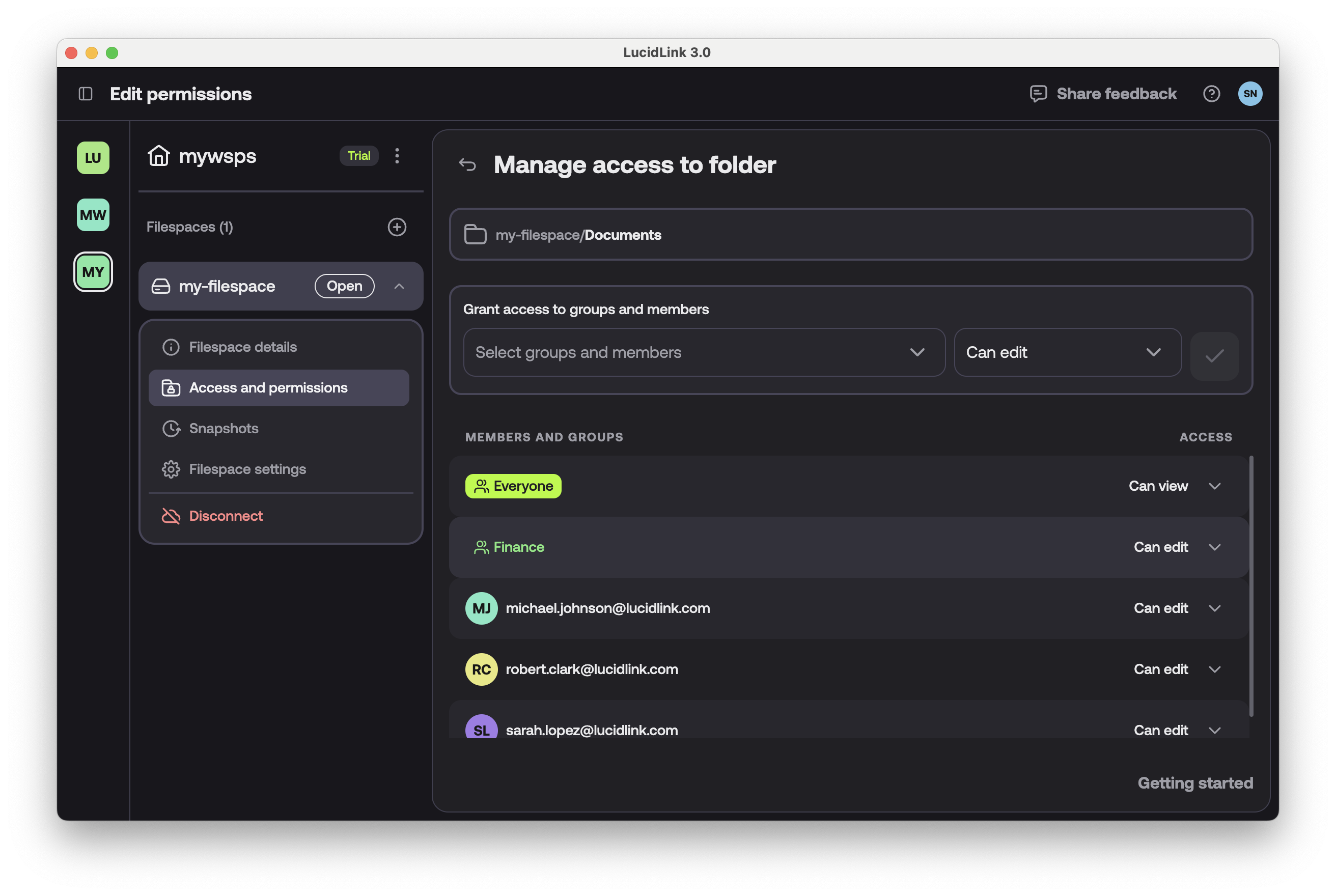Viewport: 1336px width, 896px height.
Task: Click the MJ avatar of michael.johnson
Action: 481,608
